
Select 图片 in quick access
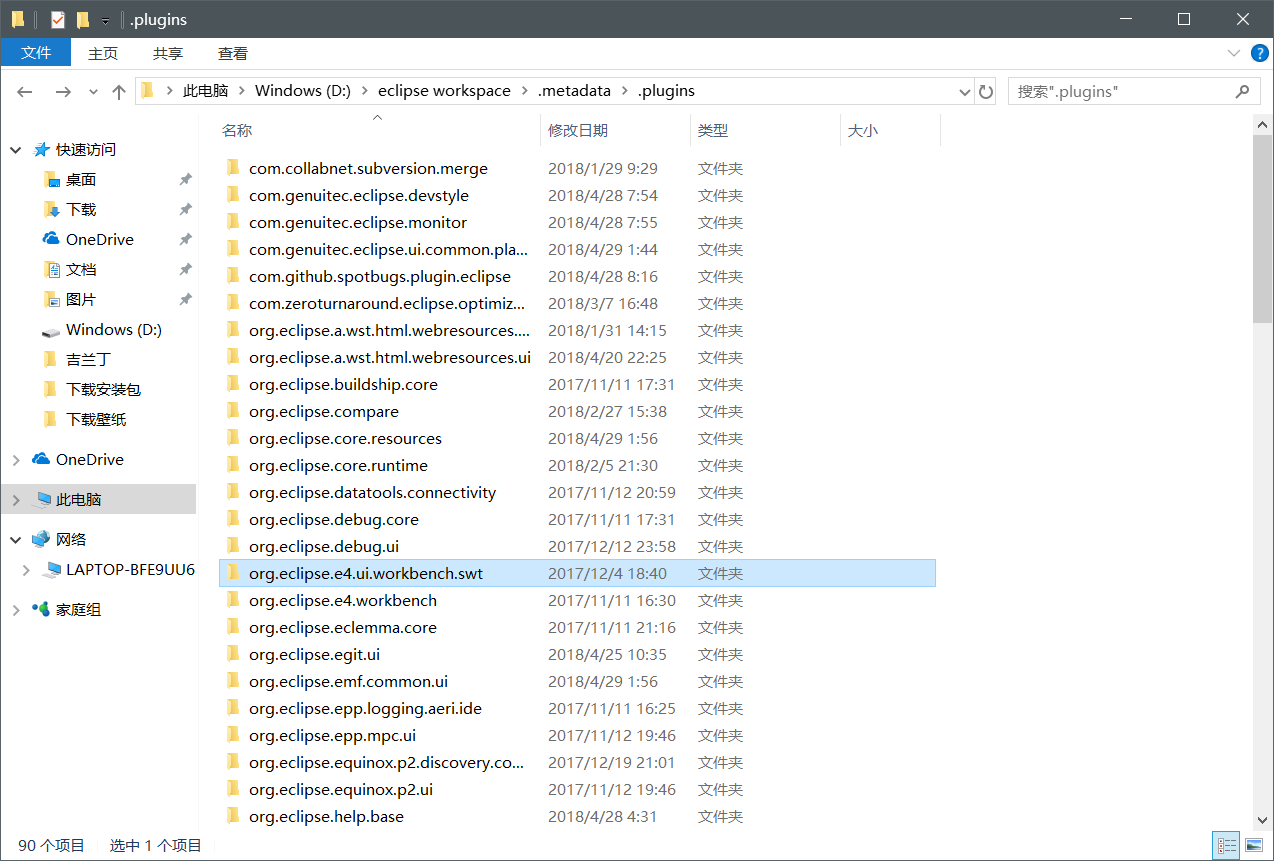pyautogui.click(x=81, y=300)
